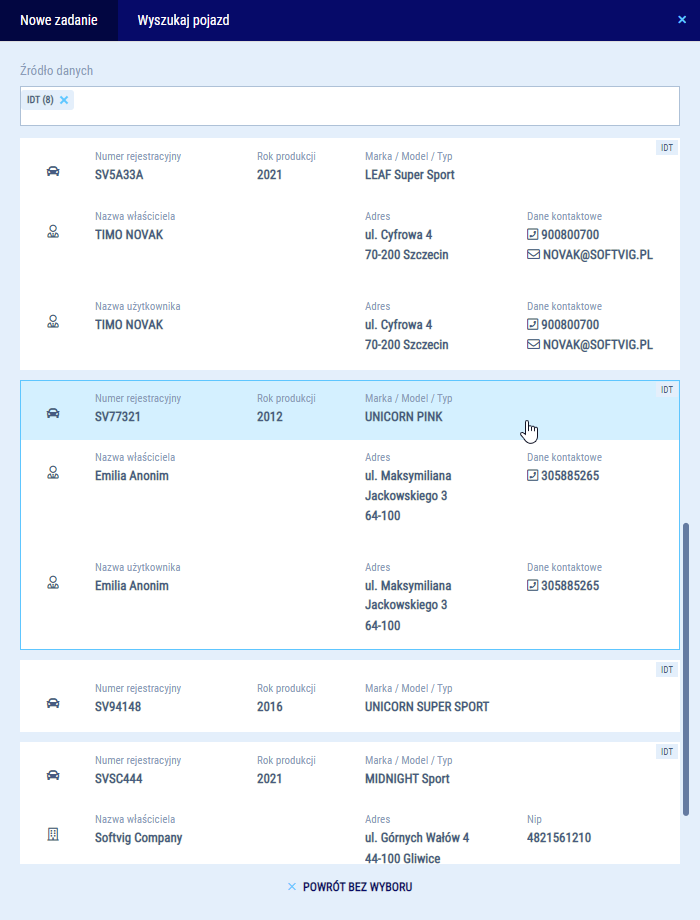Click car icon beside SV94148 vehicle
Screen dimensions: 700x920
tap(53, 703)
